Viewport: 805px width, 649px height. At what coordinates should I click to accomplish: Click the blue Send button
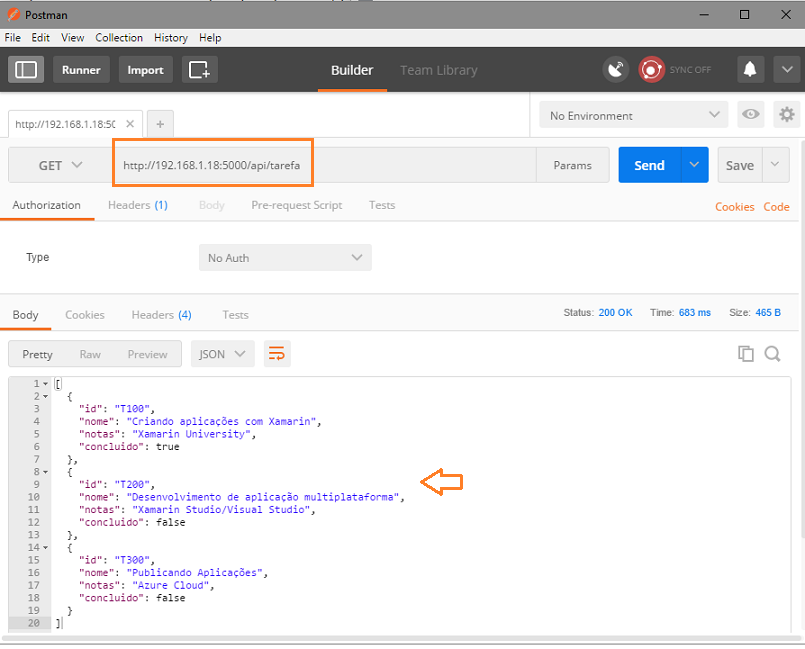click(649, 165)
